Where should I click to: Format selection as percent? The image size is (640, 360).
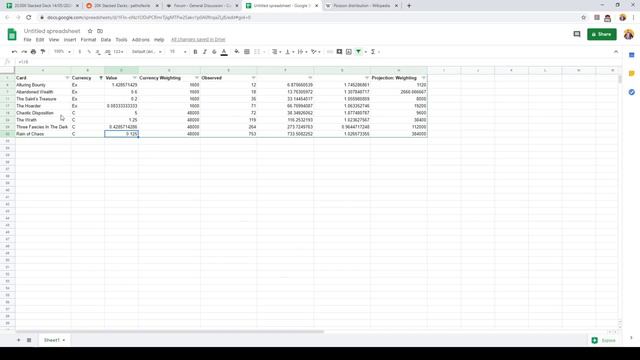click(x=89, y=52)
